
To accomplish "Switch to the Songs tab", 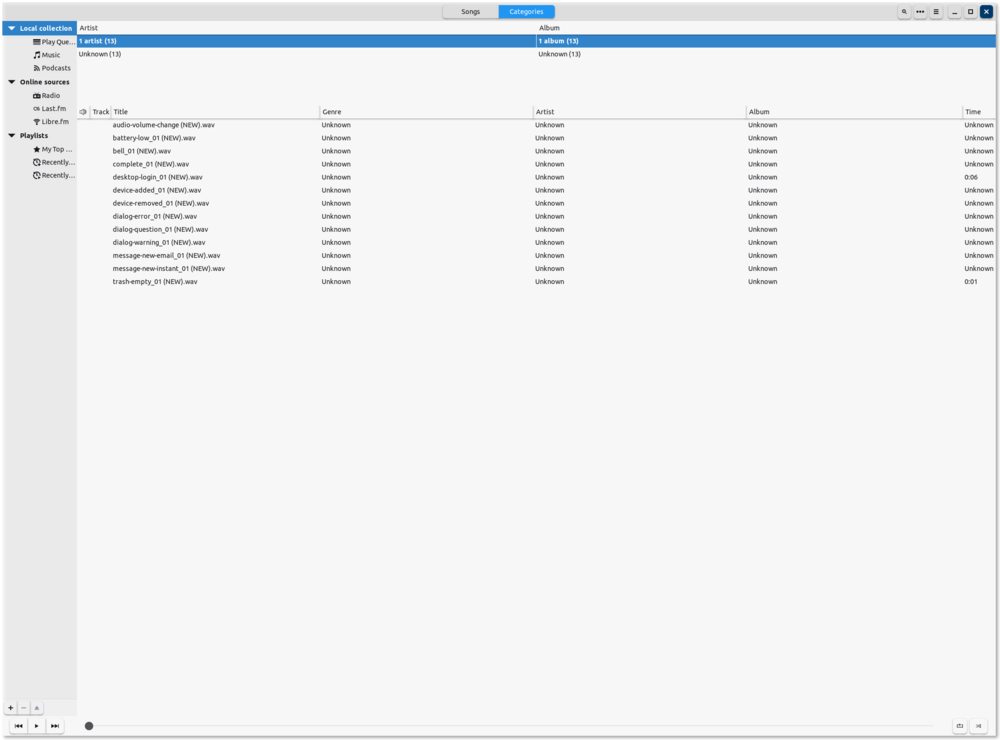I will point(470,12).
